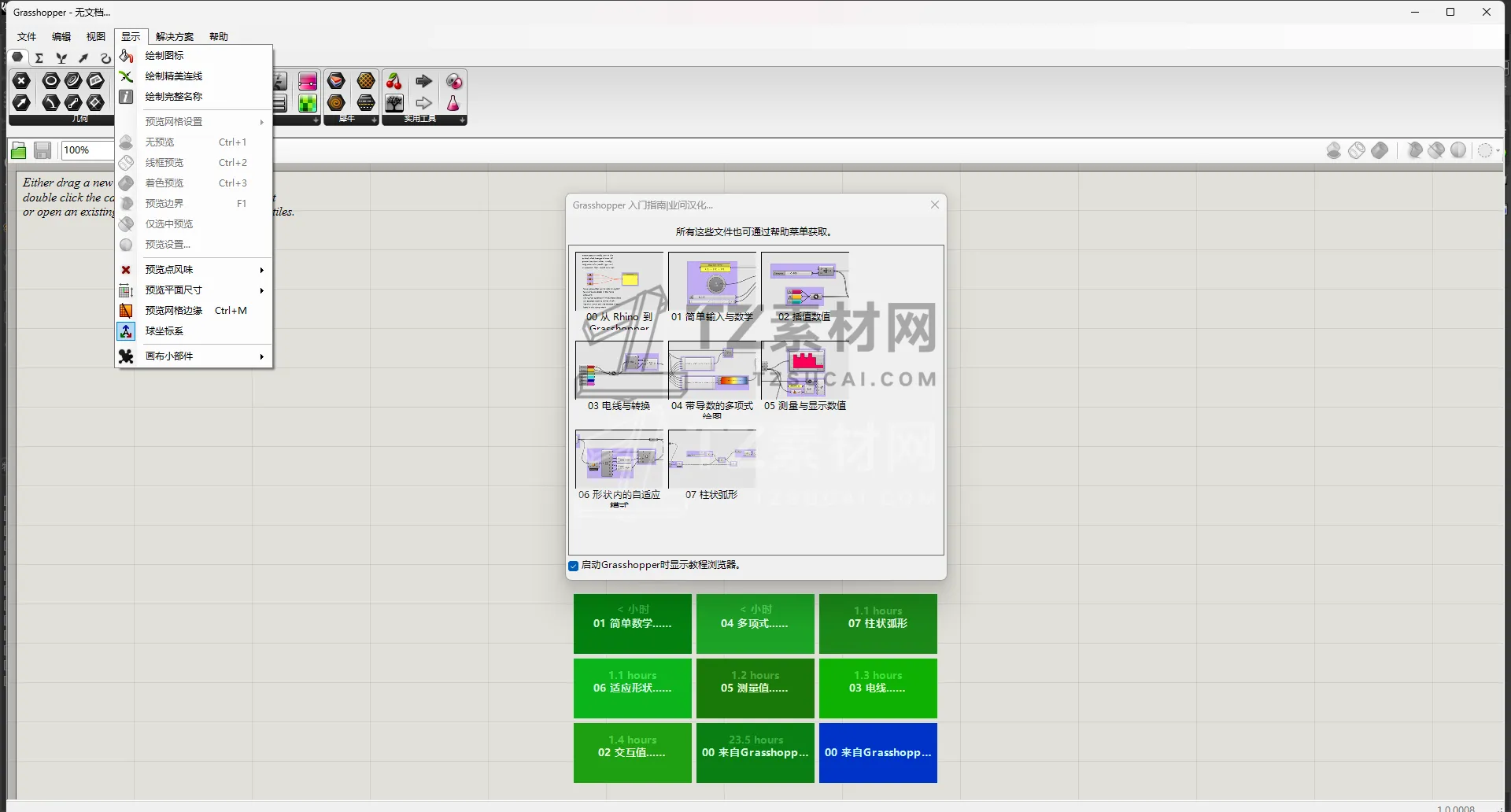Select the hatch pattern hexagon icon
The width and height of the screenshot is (1511, 812).
[366, 81]
